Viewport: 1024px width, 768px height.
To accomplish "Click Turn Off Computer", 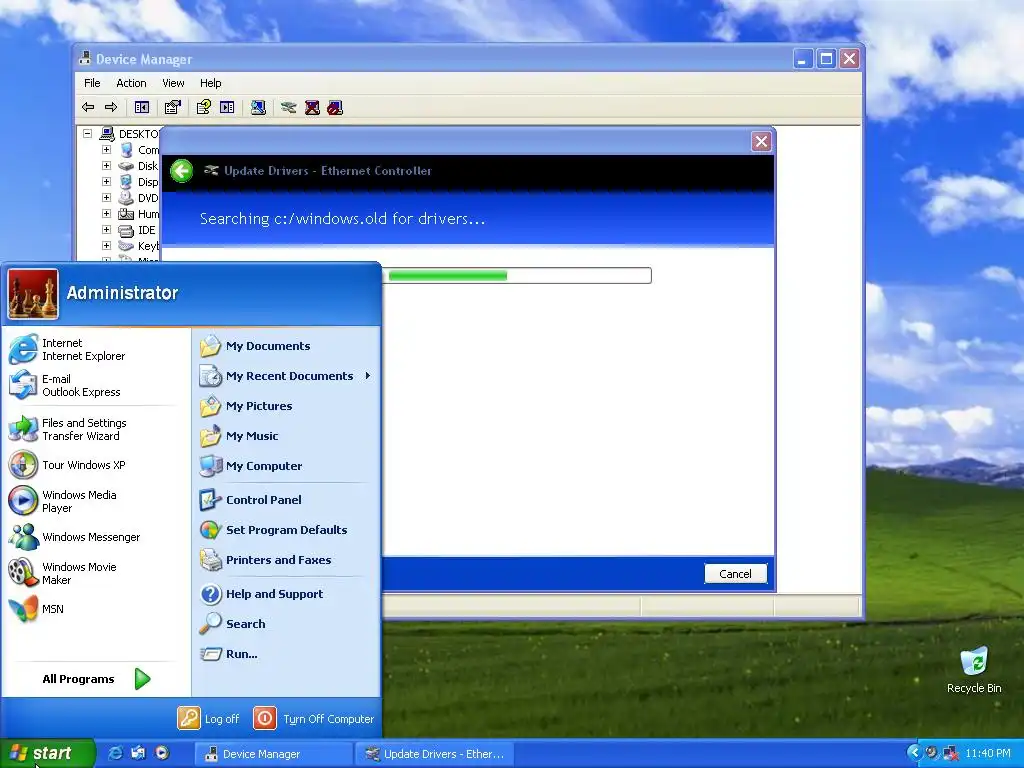I will [314, 718].
